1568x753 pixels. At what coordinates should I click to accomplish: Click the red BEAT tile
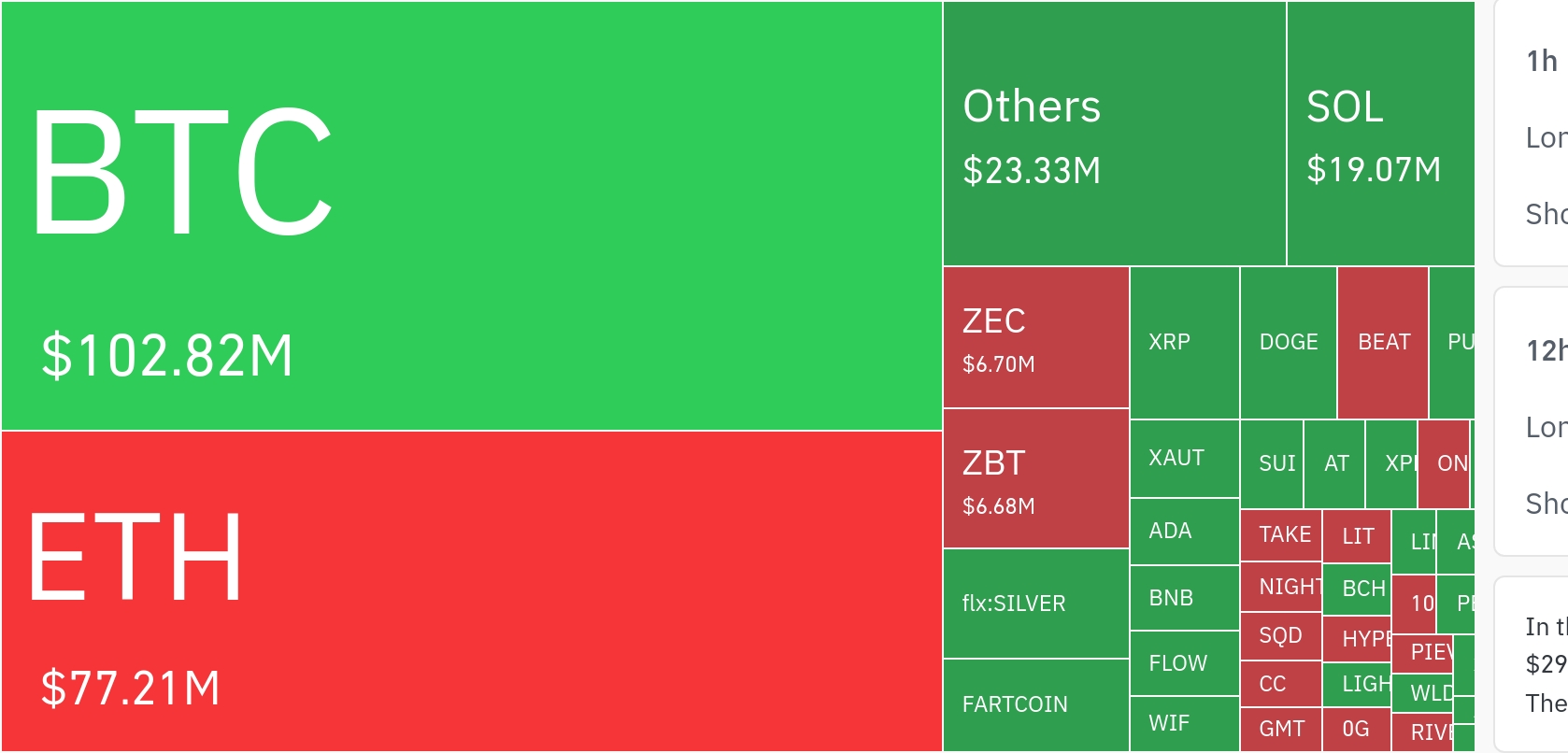[x=1382, y=342]
